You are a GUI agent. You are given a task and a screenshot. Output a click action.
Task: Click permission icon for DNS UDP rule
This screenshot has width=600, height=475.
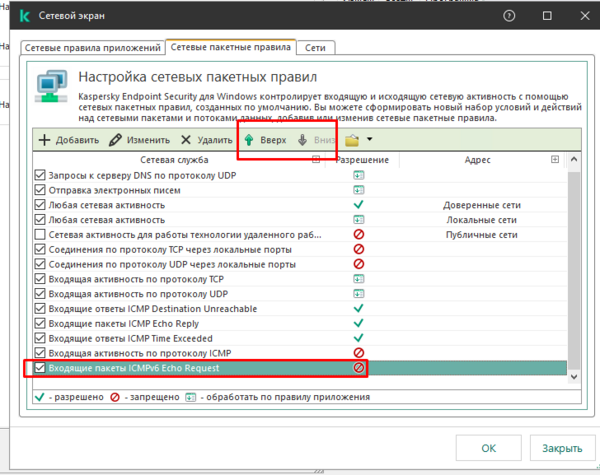click(358, 176)
